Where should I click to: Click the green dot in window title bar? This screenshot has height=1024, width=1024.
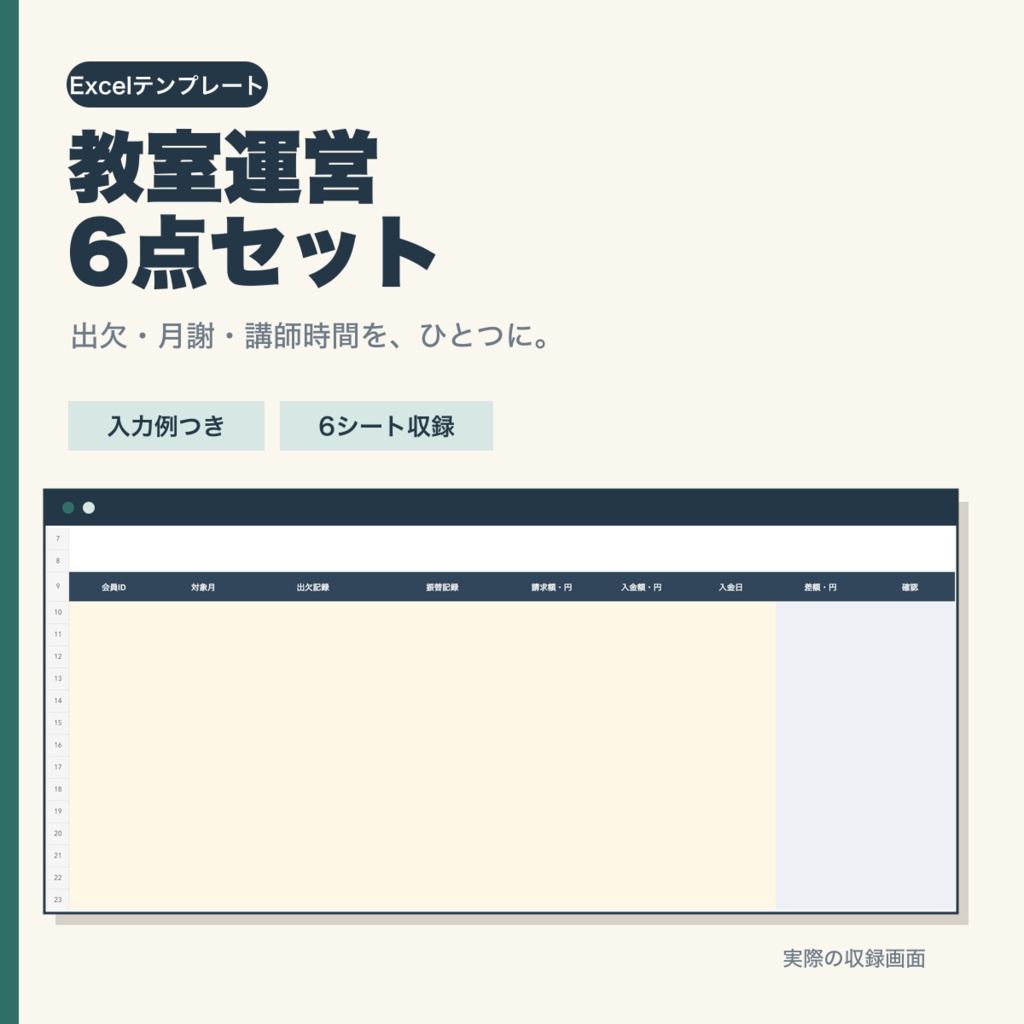pos(68,508)
